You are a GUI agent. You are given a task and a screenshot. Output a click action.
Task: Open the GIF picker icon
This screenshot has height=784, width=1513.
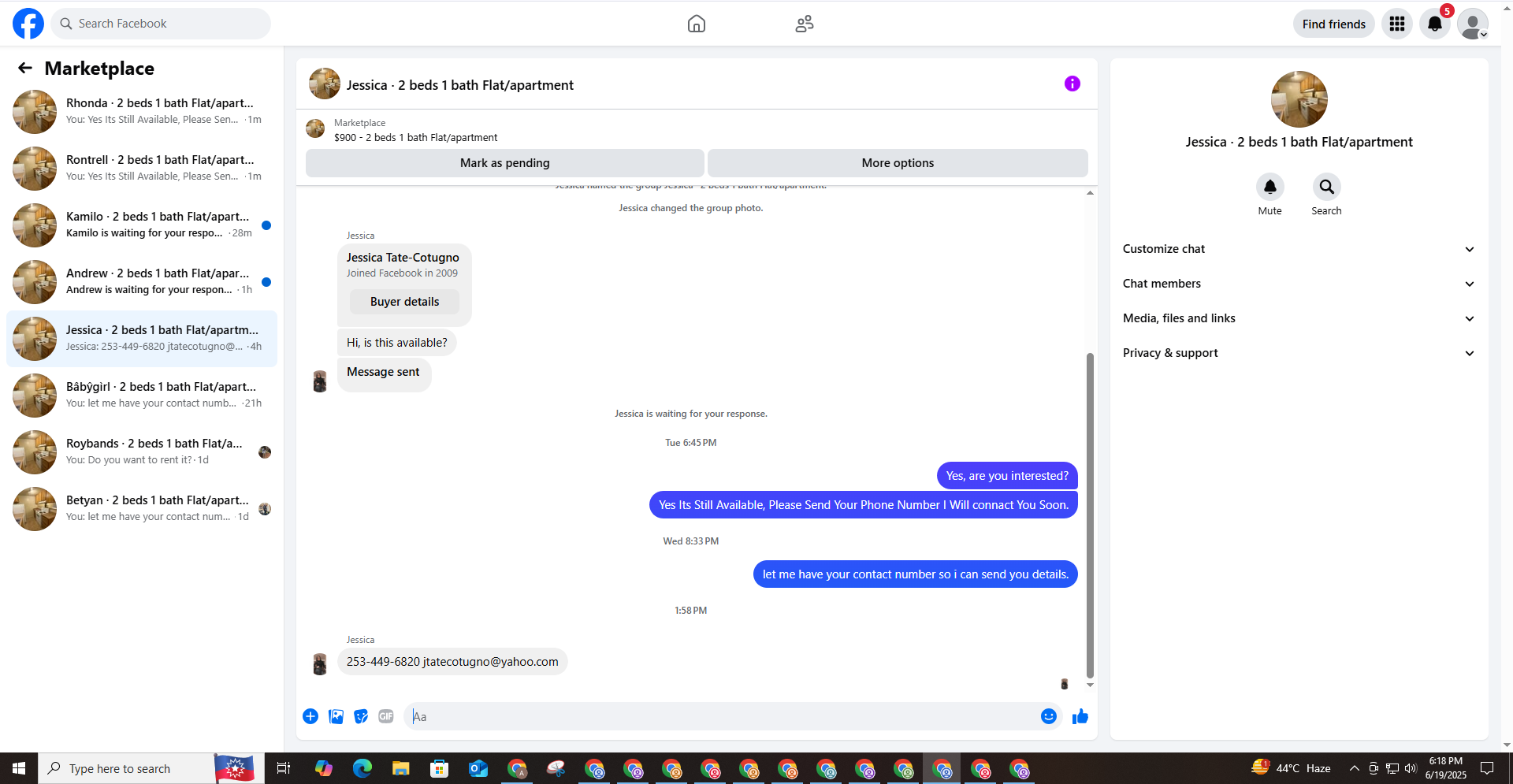(x=386, y=716)
